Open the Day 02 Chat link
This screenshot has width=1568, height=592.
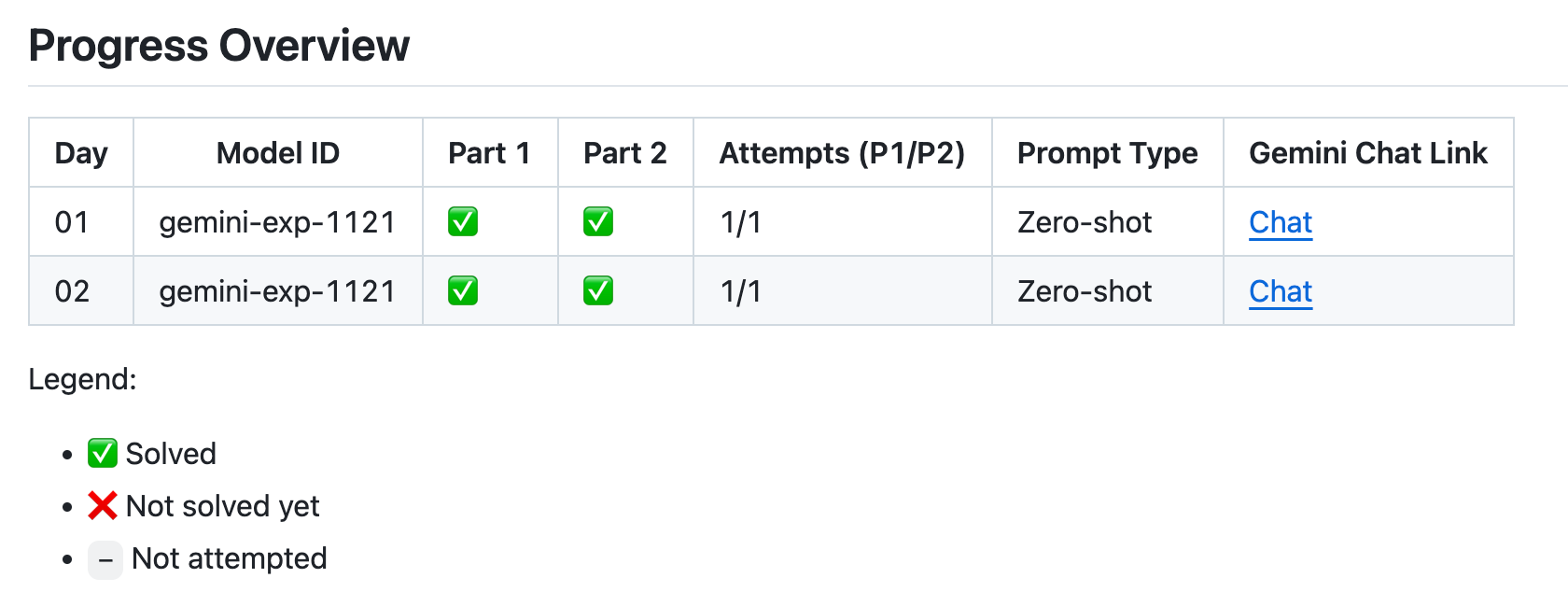point(1281,291)
